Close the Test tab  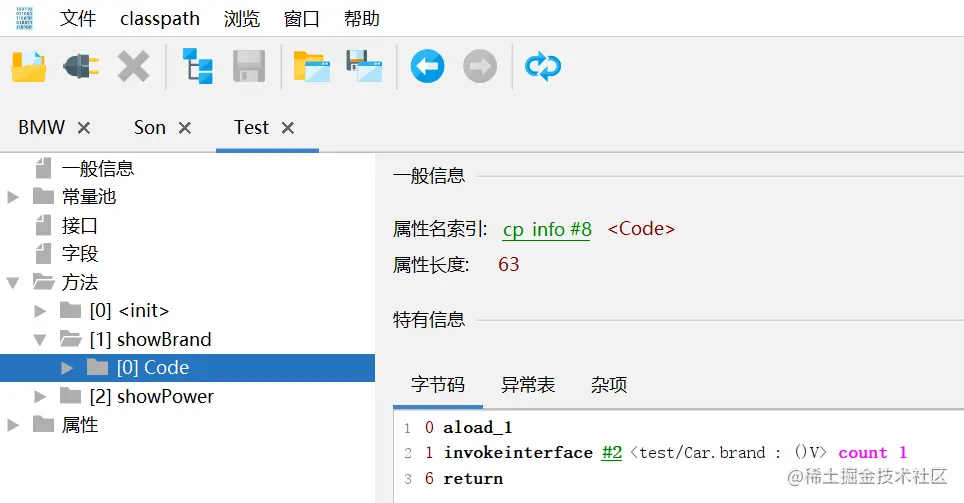click(x=288, y=128)
